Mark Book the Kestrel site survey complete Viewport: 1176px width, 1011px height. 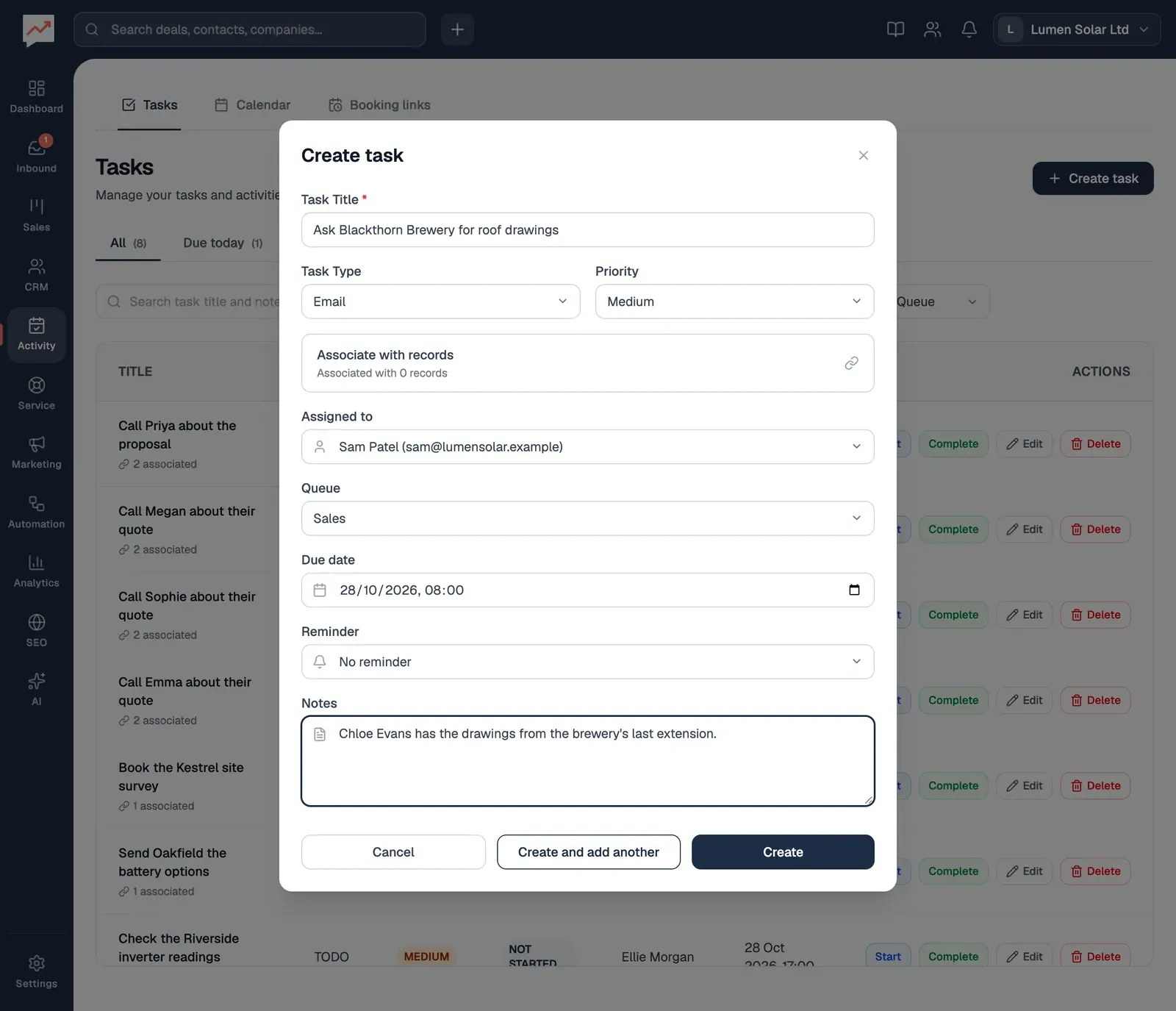(953, 786)
